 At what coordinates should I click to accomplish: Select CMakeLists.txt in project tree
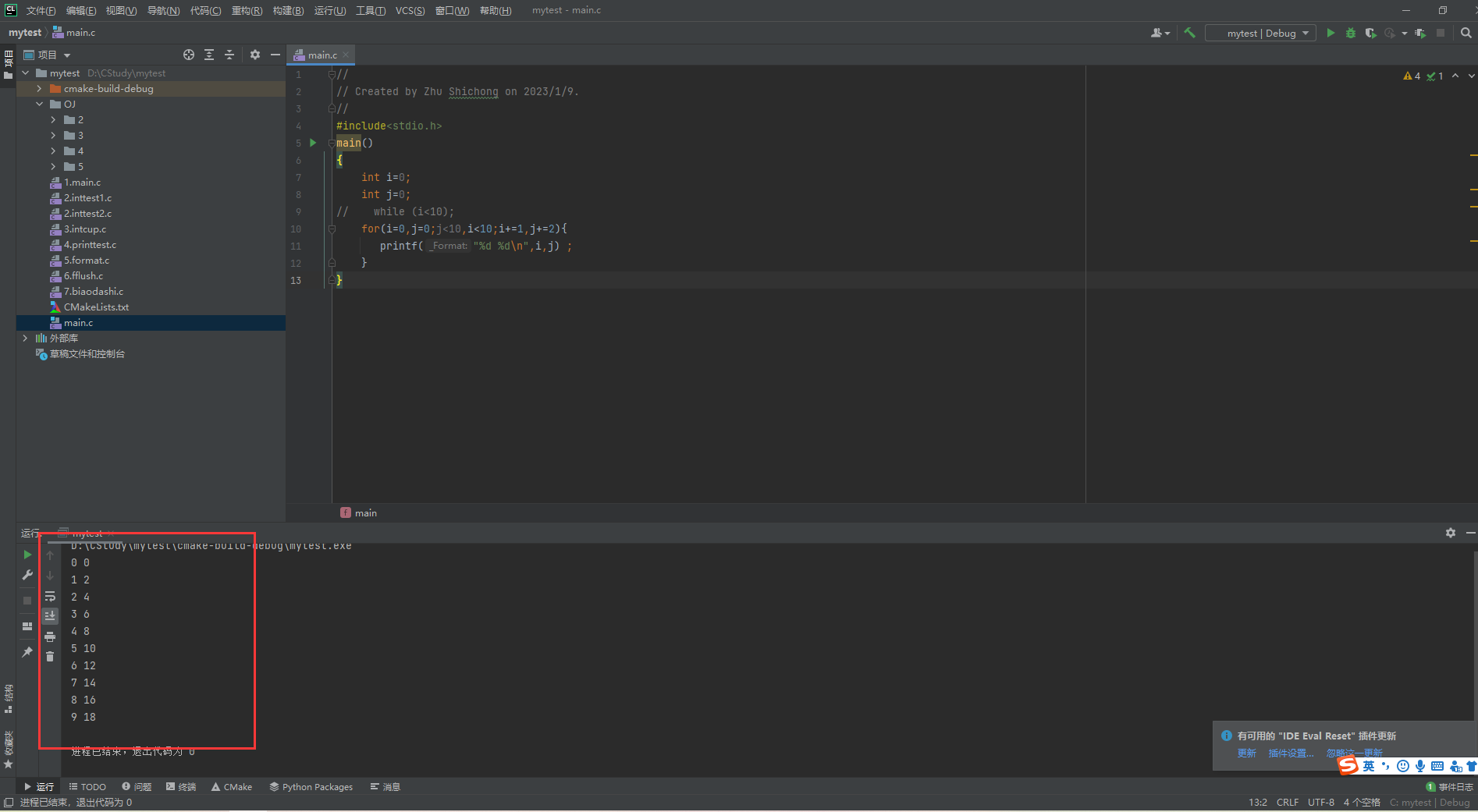pos(95,307)
